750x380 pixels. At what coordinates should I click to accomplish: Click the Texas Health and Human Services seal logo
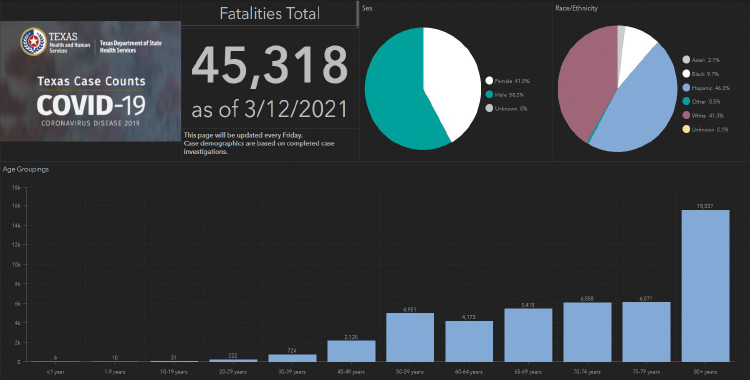33,42
